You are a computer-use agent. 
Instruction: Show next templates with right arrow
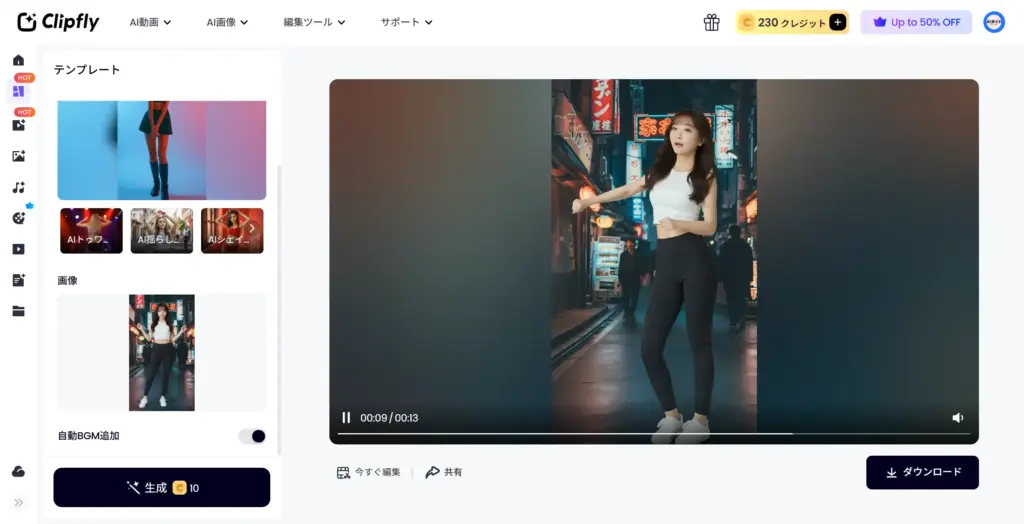[x=252, y=229]
